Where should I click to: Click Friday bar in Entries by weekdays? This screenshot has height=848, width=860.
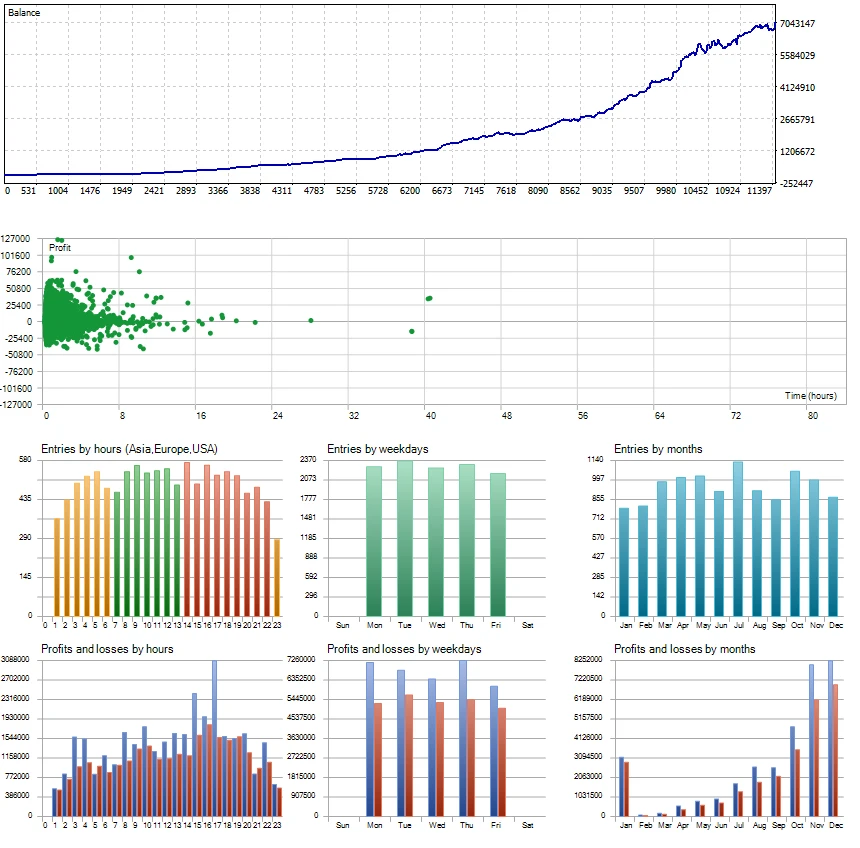(498, 545)
